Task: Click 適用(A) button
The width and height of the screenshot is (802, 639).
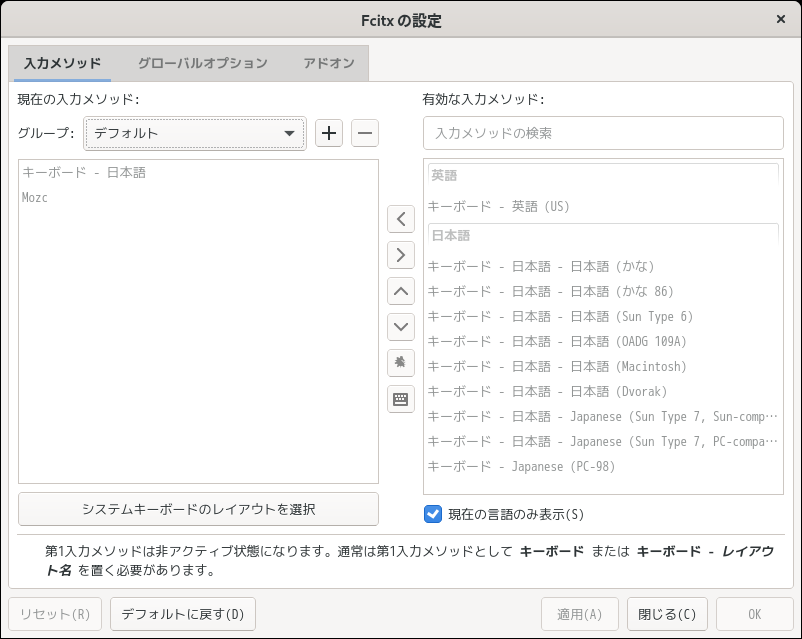Action: [580, 614]
